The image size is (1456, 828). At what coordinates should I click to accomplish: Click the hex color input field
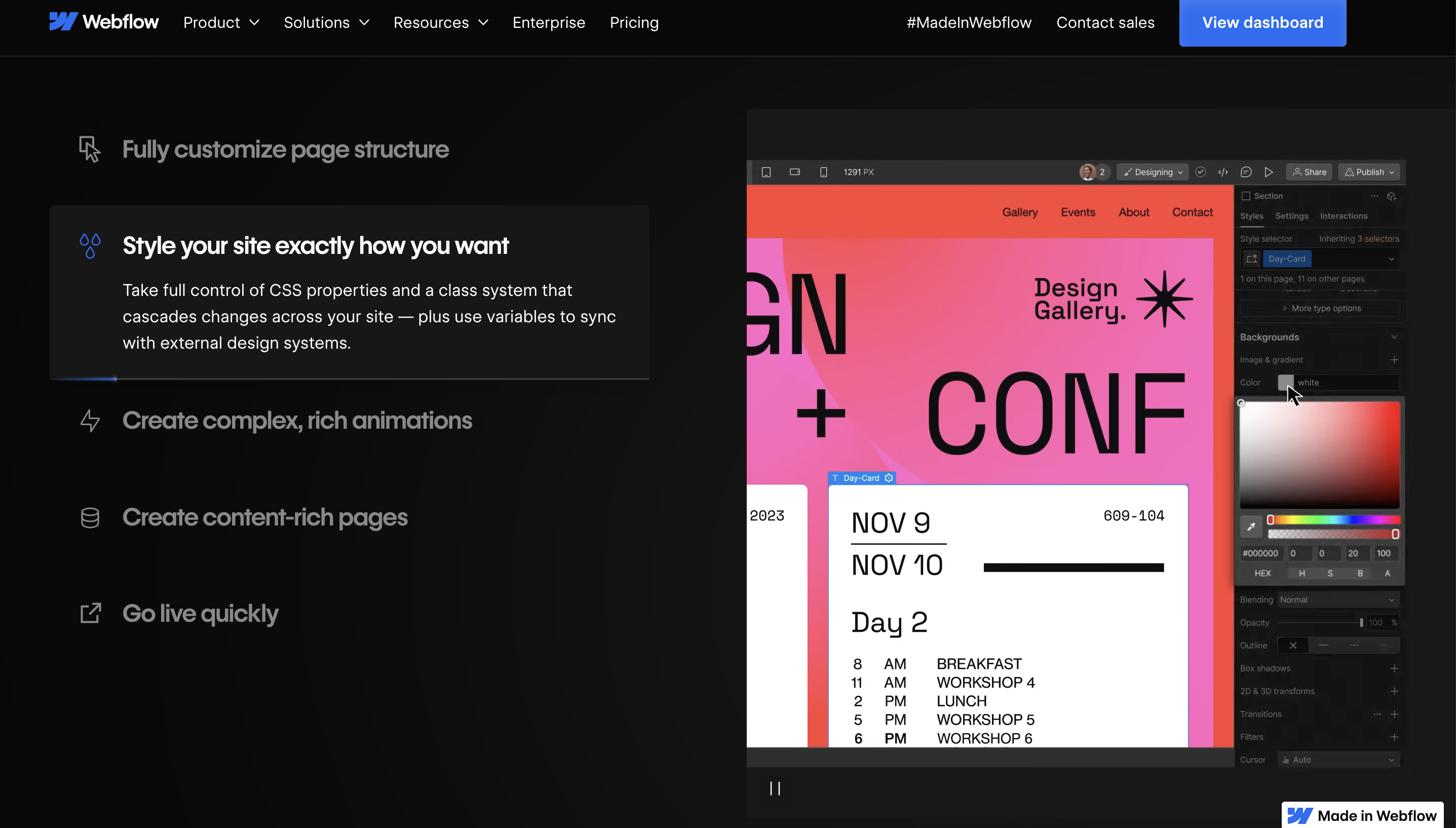pos(1261,552)
